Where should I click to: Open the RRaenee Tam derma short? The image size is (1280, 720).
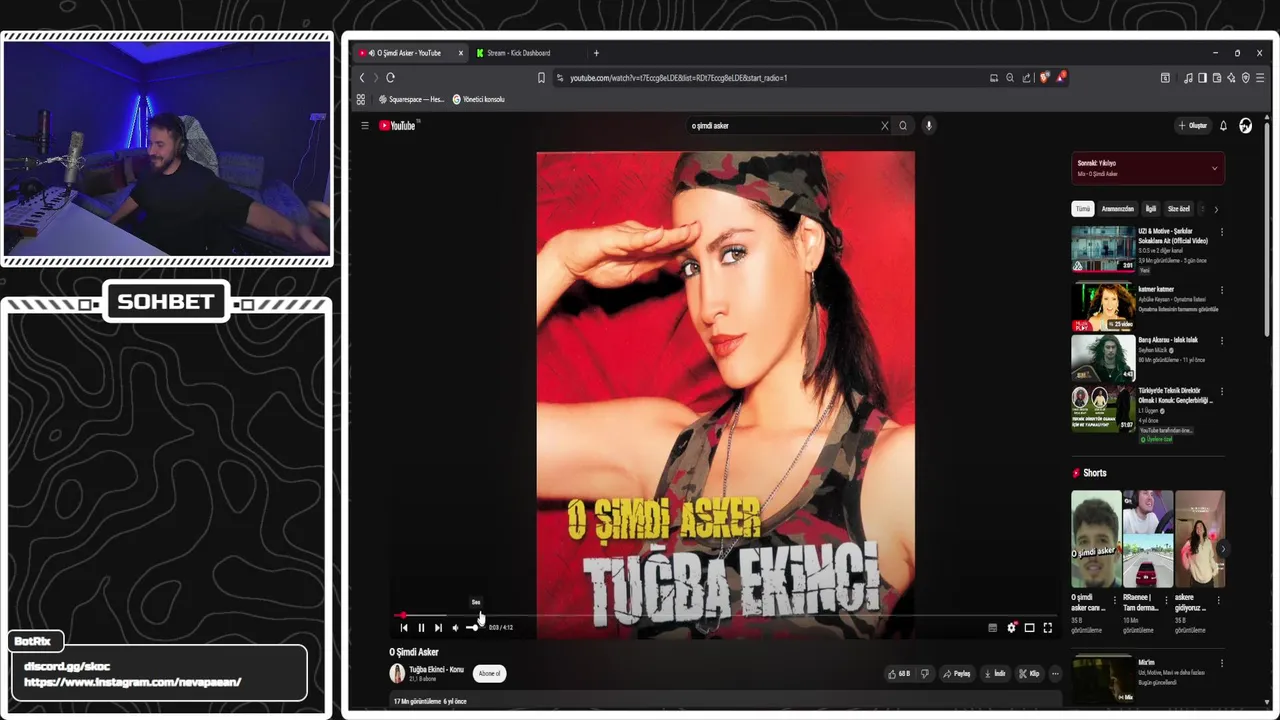click(x=1147, y=538)
